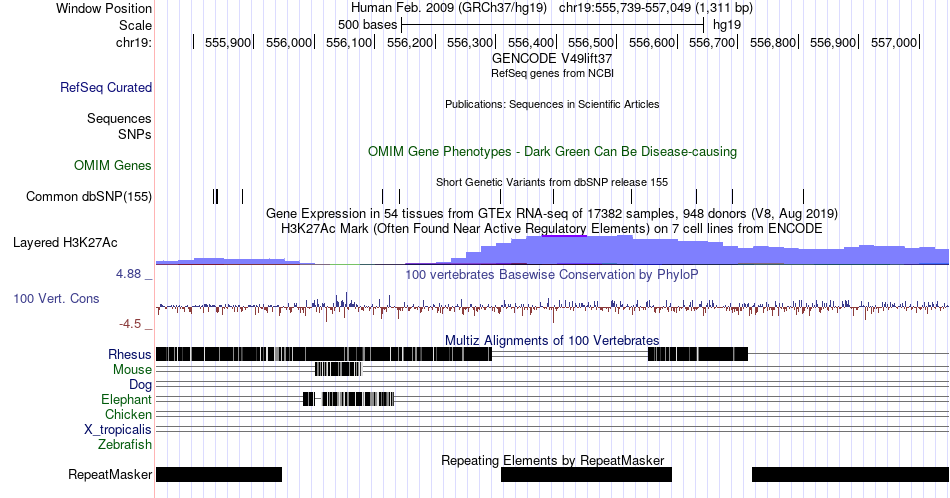This screenshot has width=950, height=498.
Task: Click the PhyloP 4.88 upper value
Action: point(129,274)
